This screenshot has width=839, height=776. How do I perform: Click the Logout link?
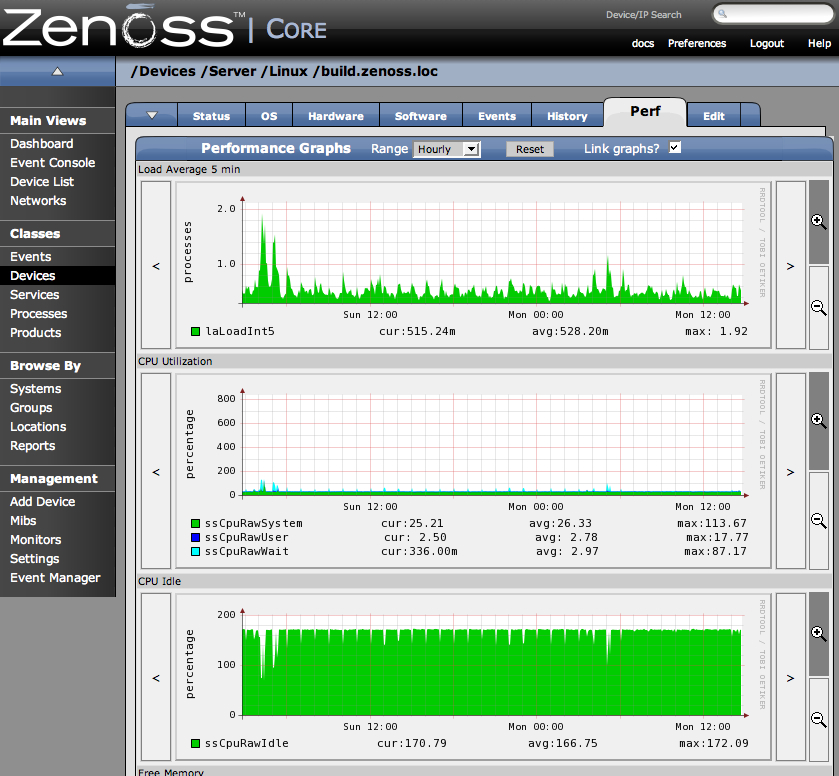point(767,43)
